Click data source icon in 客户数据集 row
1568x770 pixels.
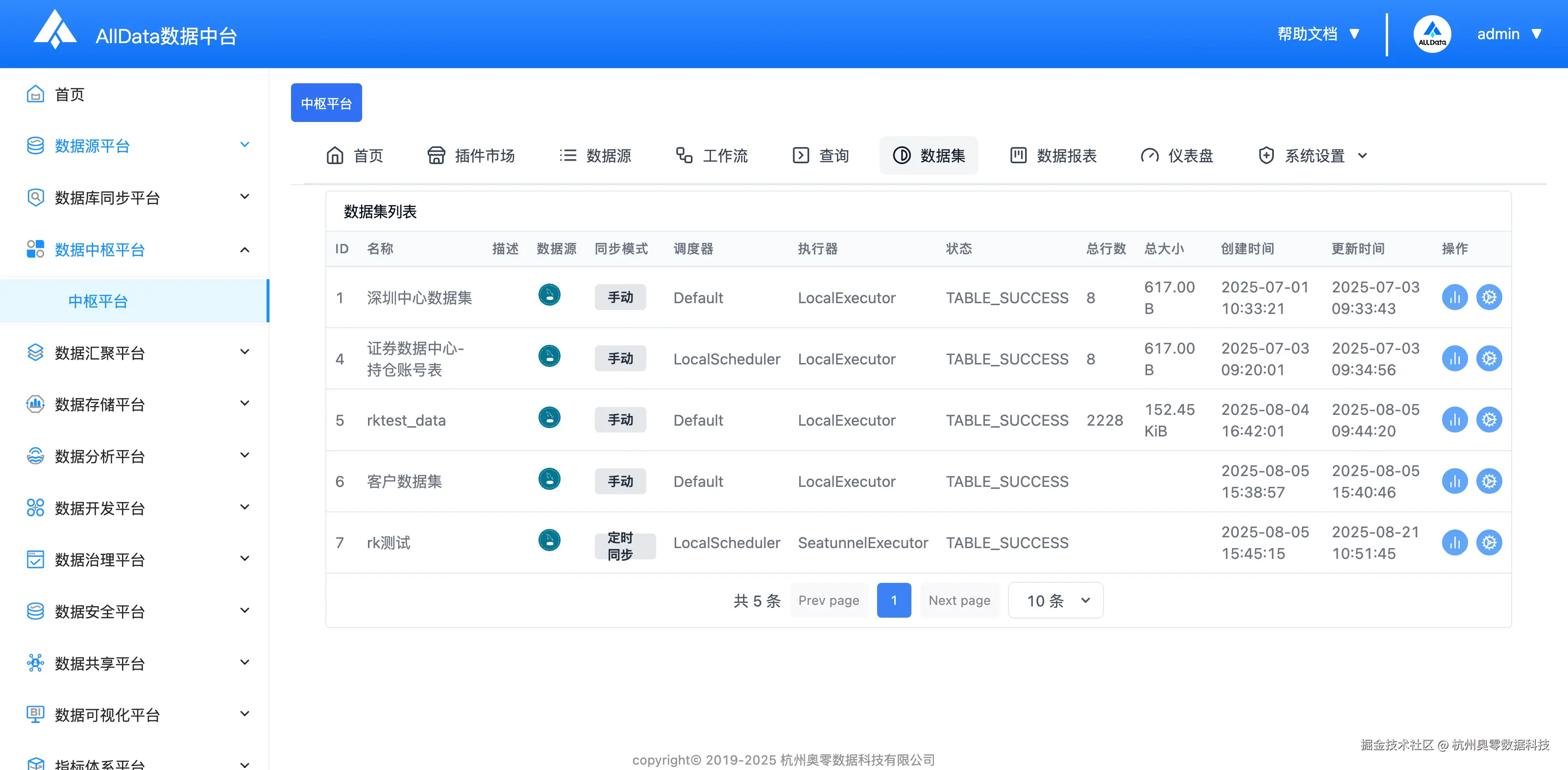[549, 479]
